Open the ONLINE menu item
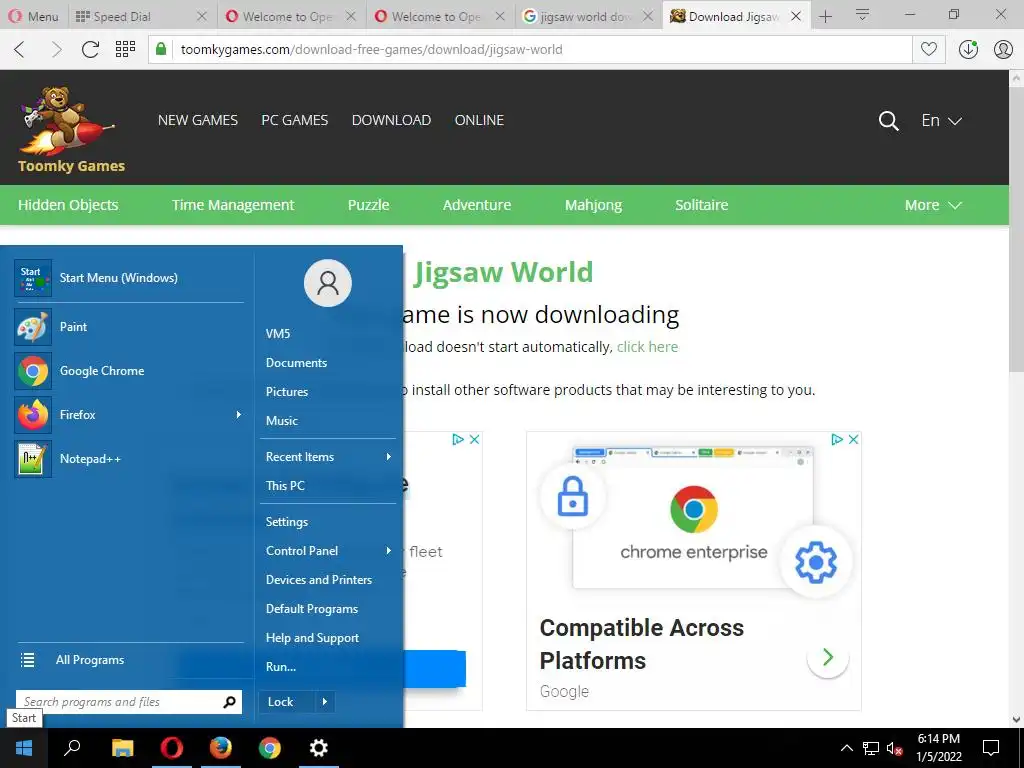The width and height of the screenshot is (1024, 768). 479,120
